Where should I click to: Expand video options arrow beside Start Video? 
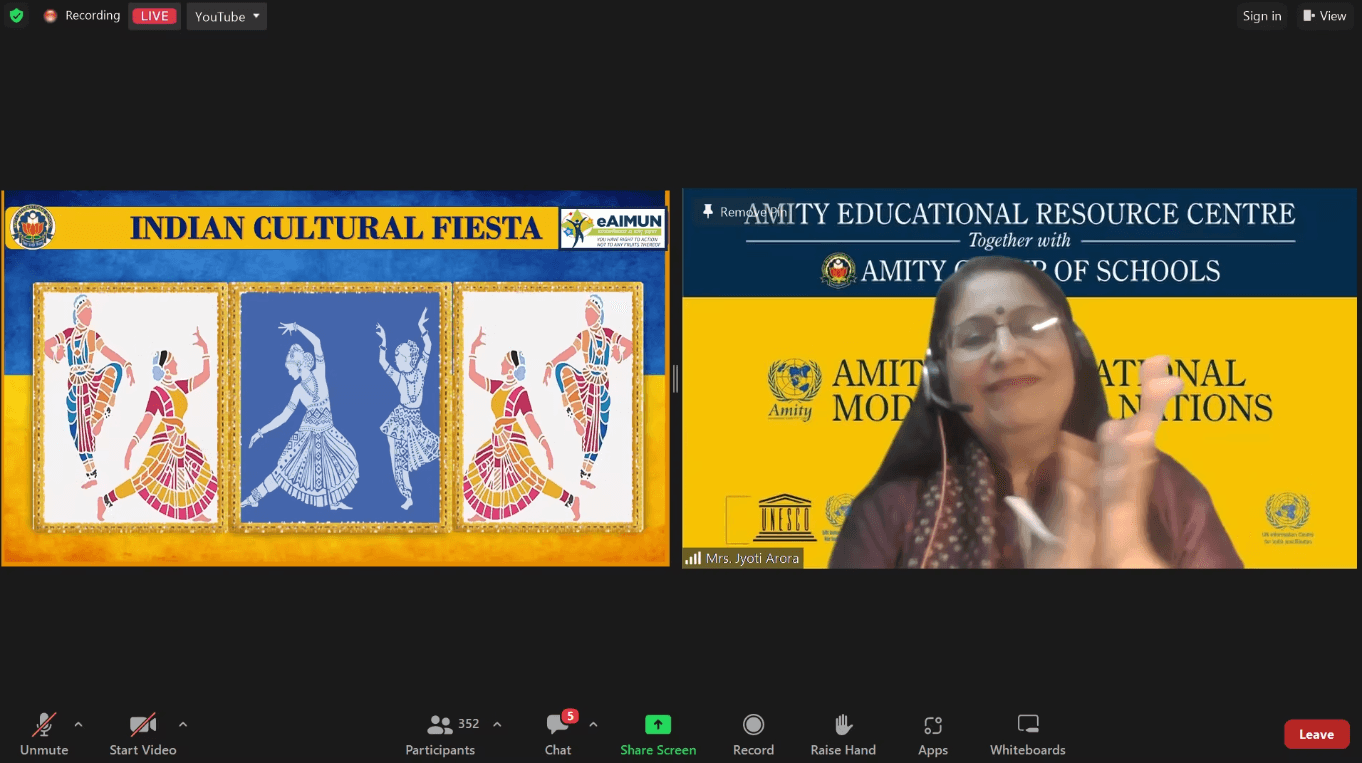pos(182,725)
